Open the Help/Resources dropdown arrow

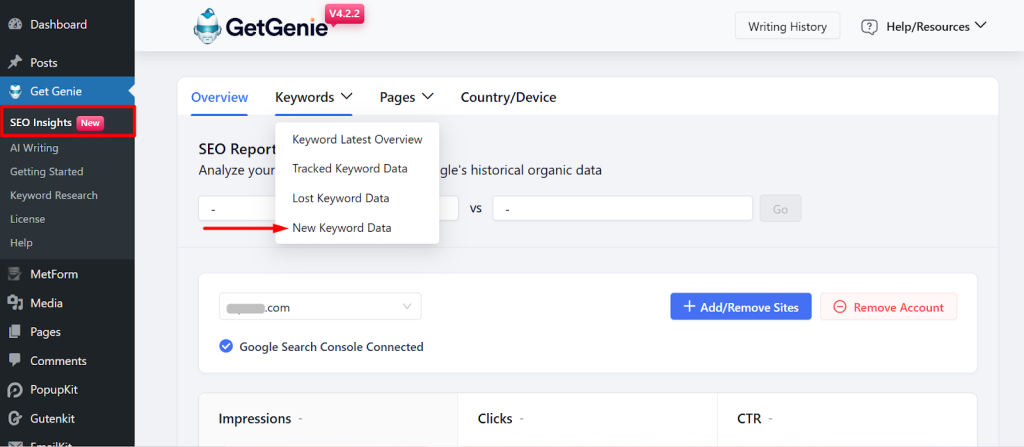coord(980,26)
